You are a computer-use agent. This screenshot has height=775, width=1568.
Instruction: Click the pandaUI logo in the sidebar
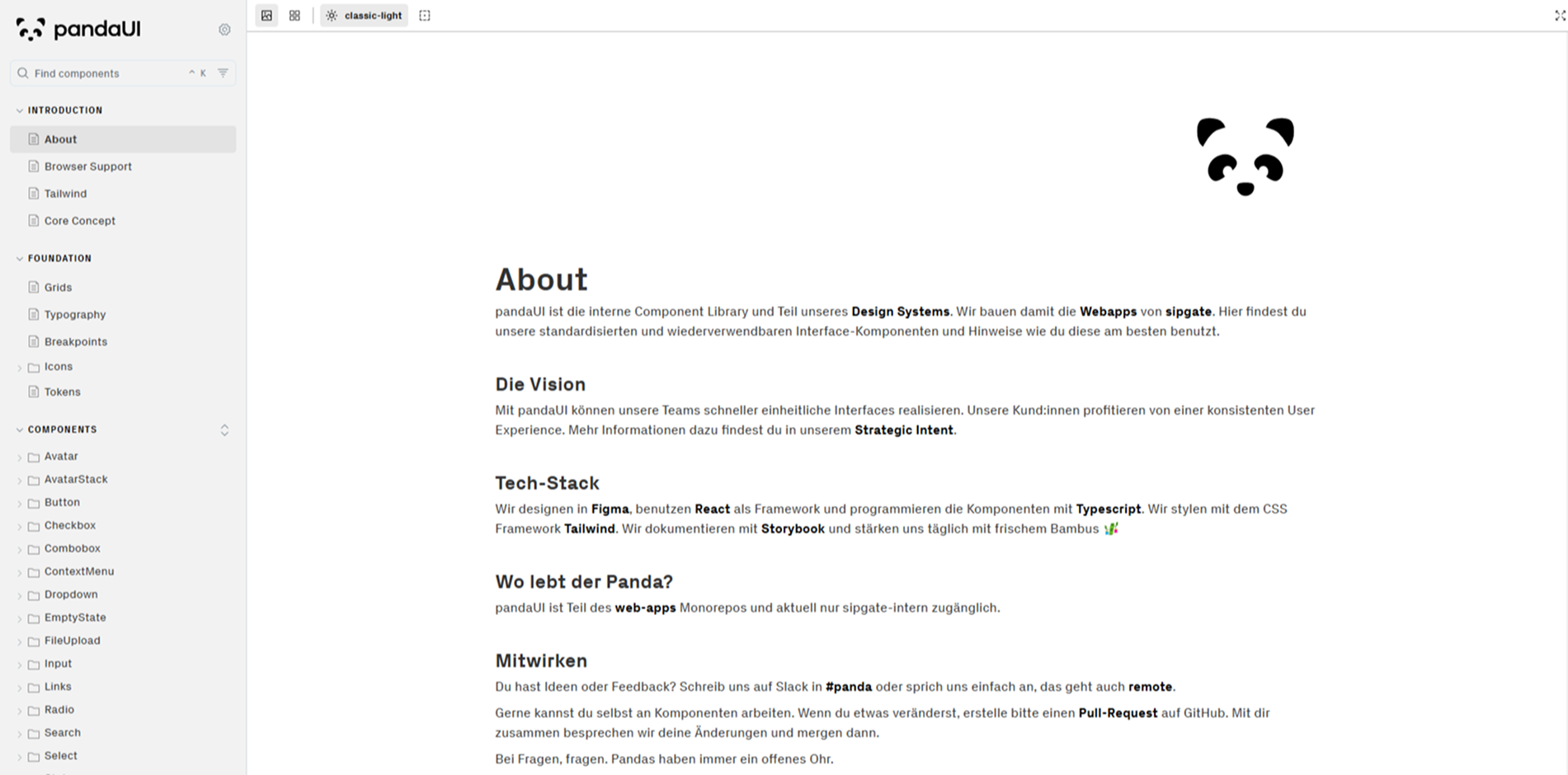[78, 30]
